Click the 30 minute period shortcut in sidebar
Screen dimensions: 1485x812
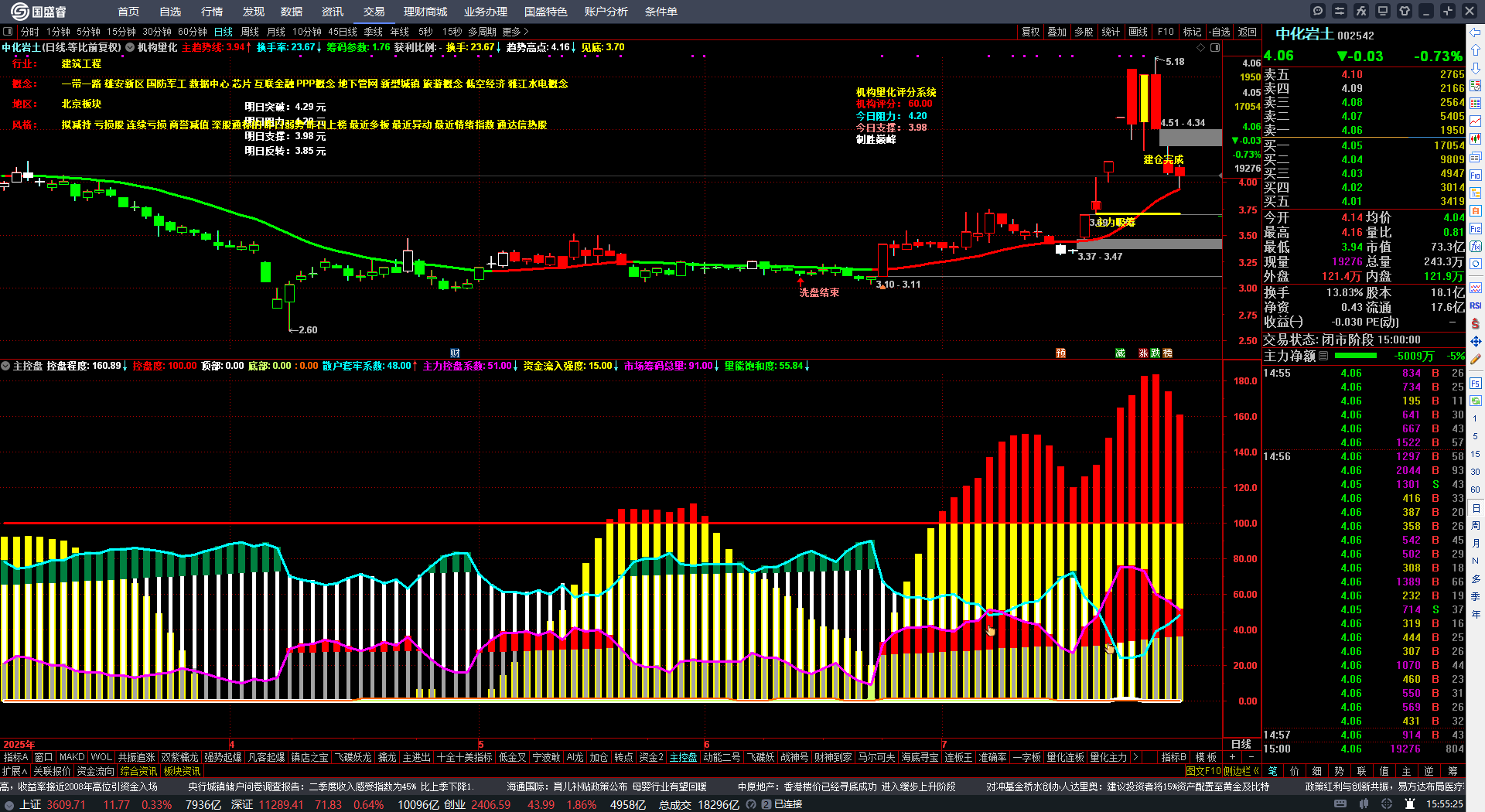coord(1476,471)
